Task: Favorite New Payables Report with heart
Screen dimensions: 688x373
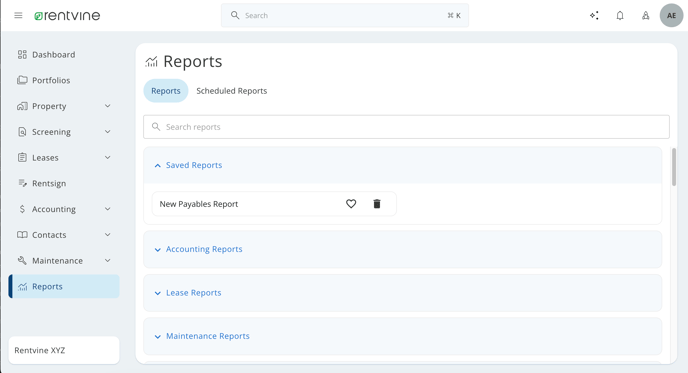Action: (351, 204)
